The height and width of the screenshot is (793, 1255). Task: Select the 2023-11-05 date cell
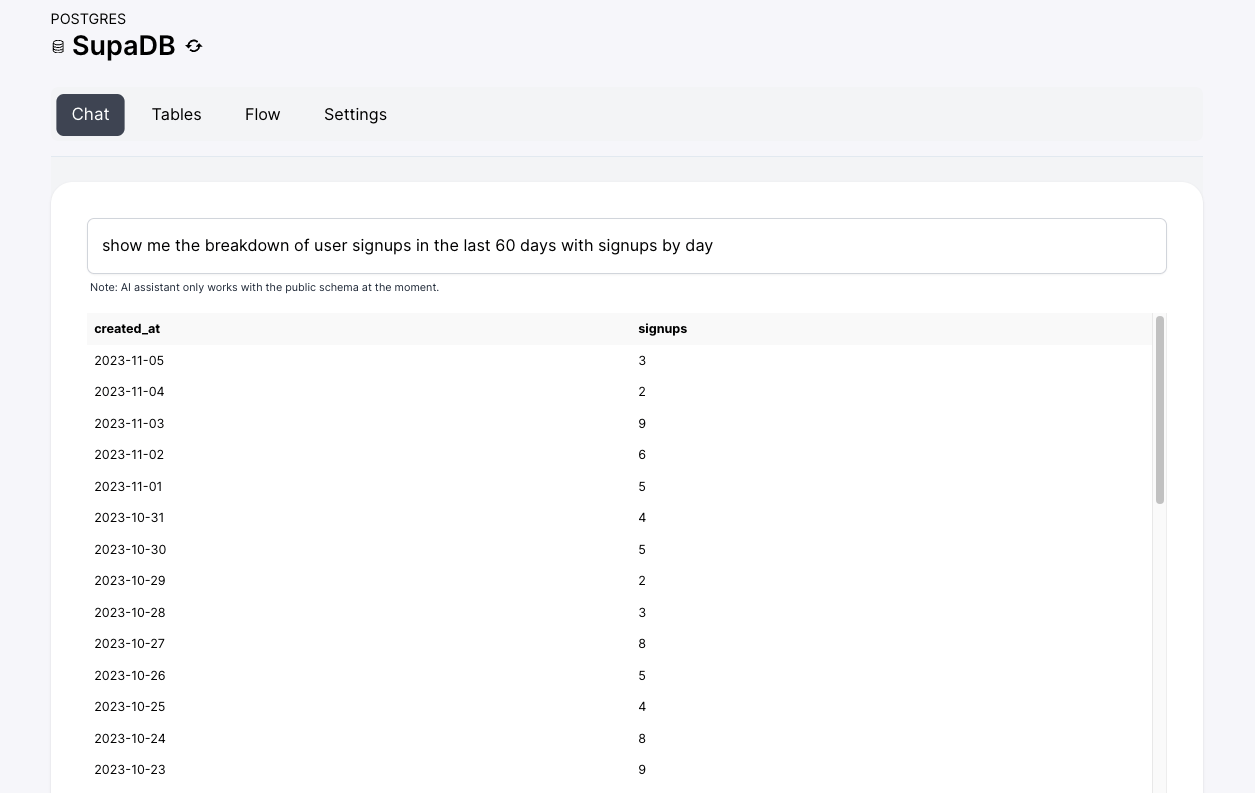click(x=129, y=361)
